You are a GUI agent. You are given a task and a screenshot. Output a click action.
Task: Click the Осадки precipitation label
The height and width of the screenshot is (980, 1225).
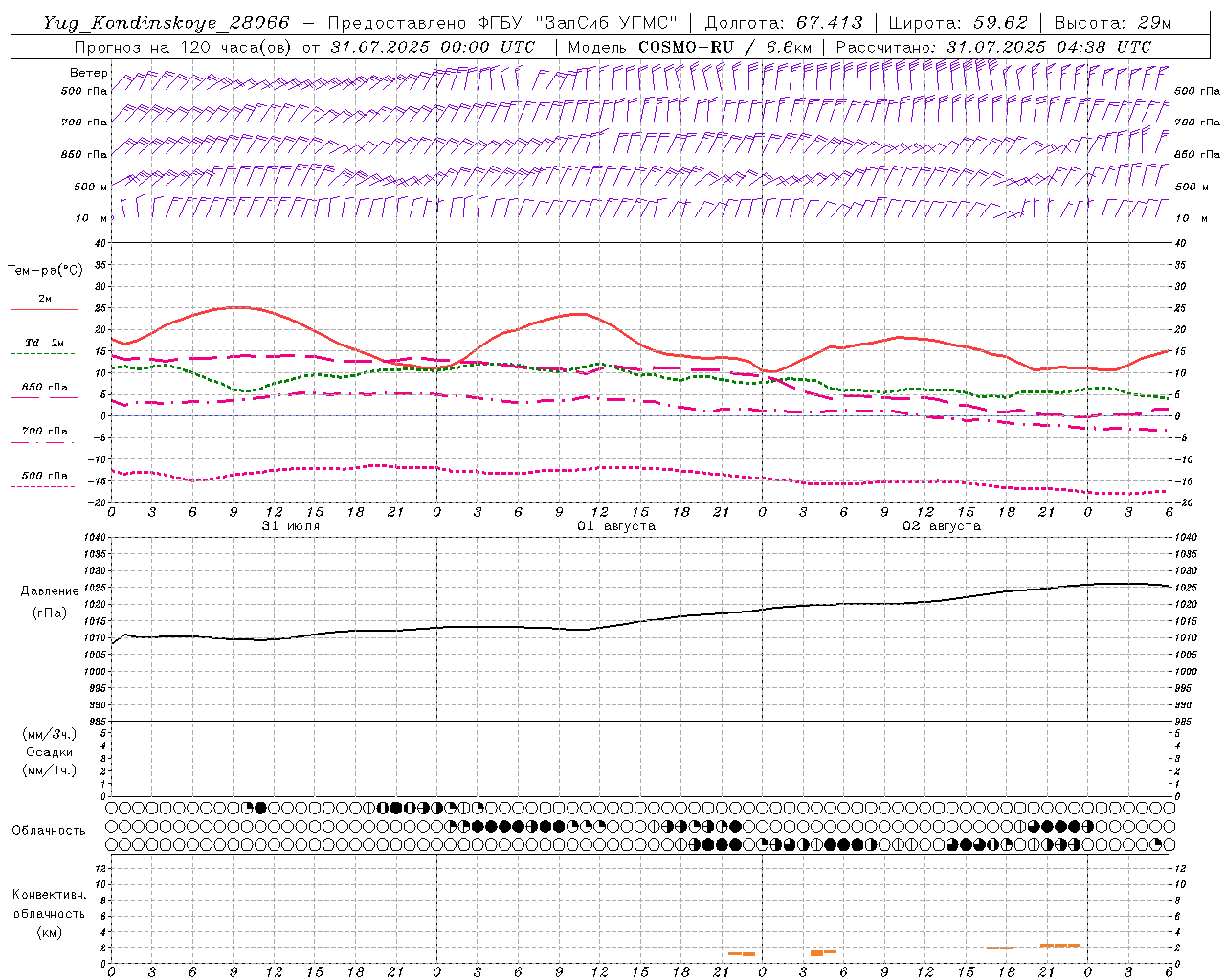coord(50,752)
